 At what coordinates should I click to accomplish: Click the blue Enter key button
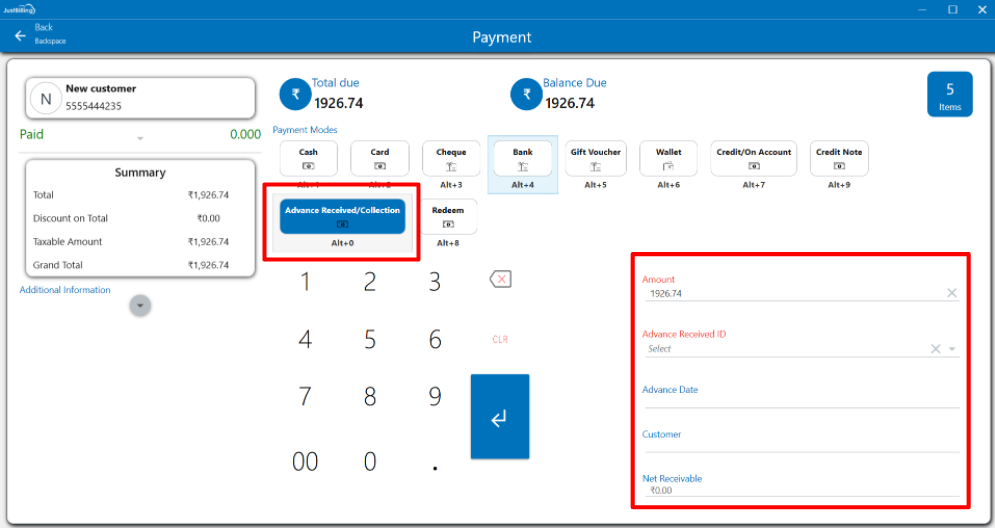pyautogui.click(x=500, y=417)
